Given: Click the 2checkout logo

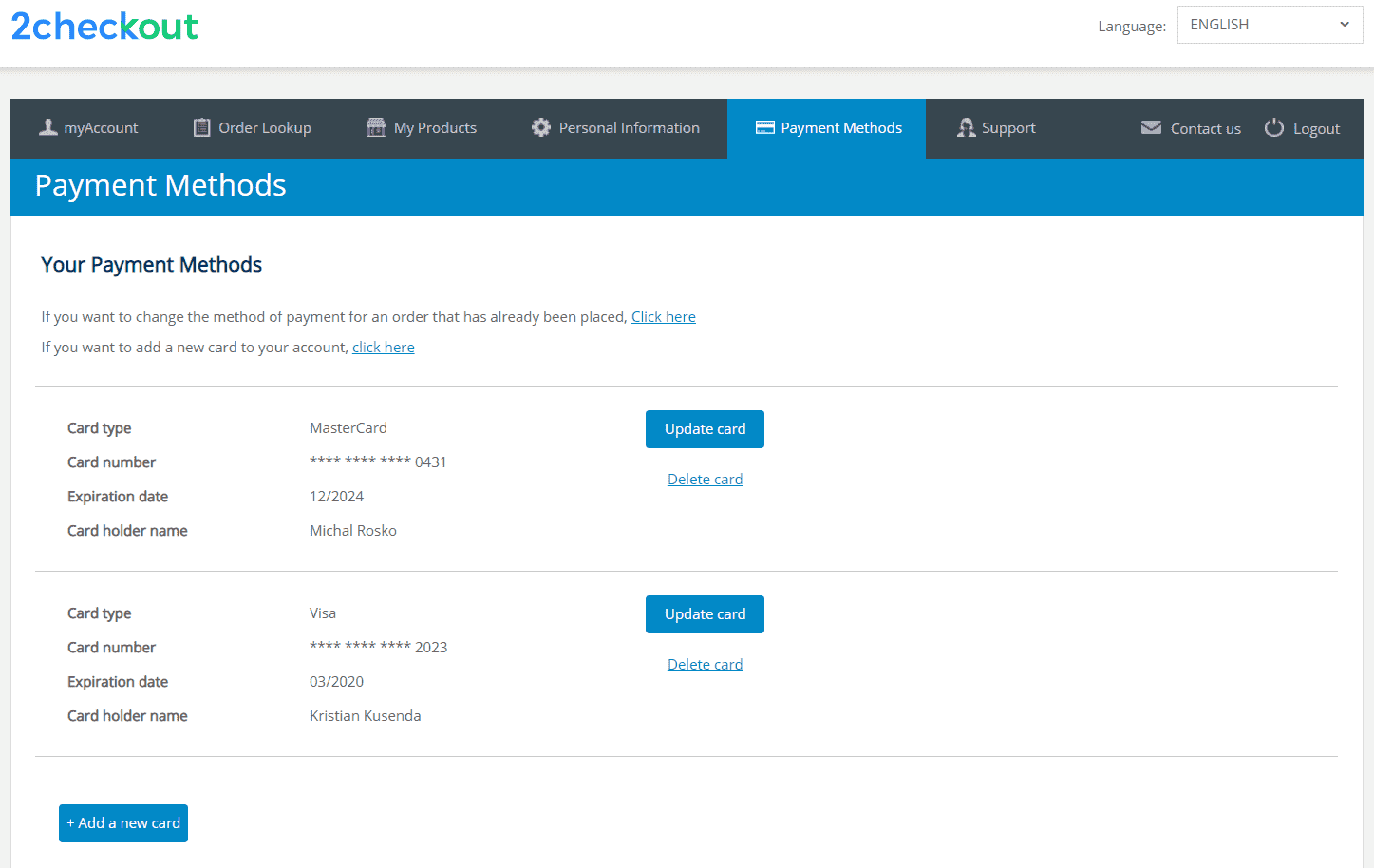Looking at the screenshot, I should coord(104,27).
